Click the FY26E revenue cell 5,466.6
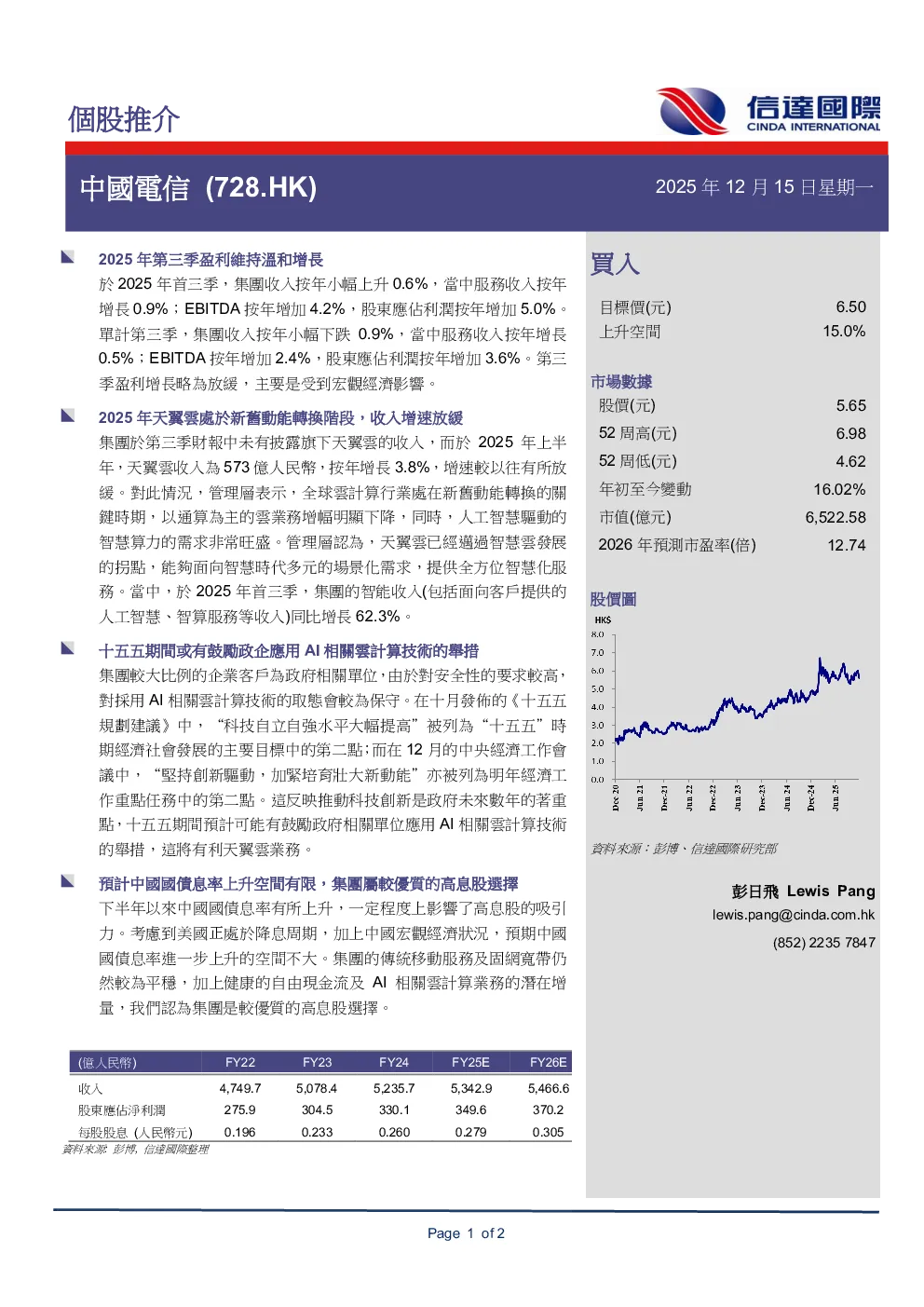The height and width of the screenshot is (1307, 924). pyautogui.click(x=549, y=1088)
